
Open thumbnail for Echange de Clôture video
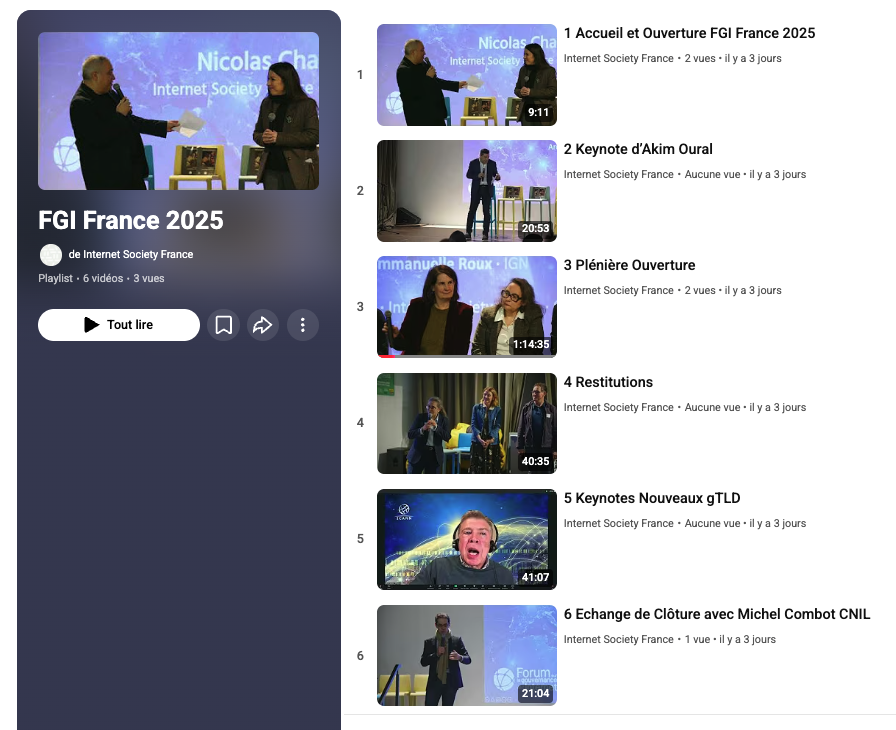[x=466, y=655]
